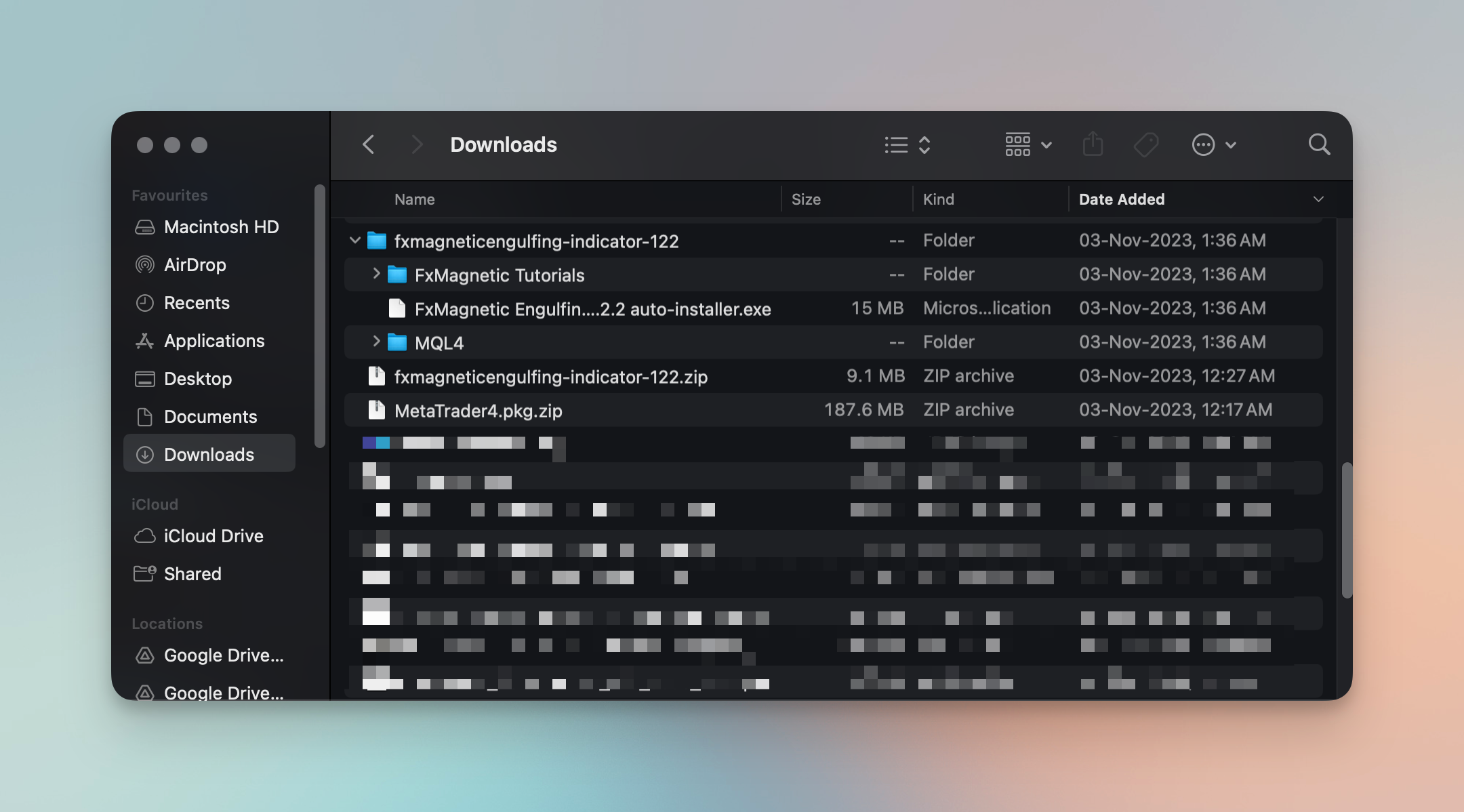Click the Tags icon in the toolbar
Image resolution: width=1464 pixels, height=812 pixels.
pos(1146,144)
